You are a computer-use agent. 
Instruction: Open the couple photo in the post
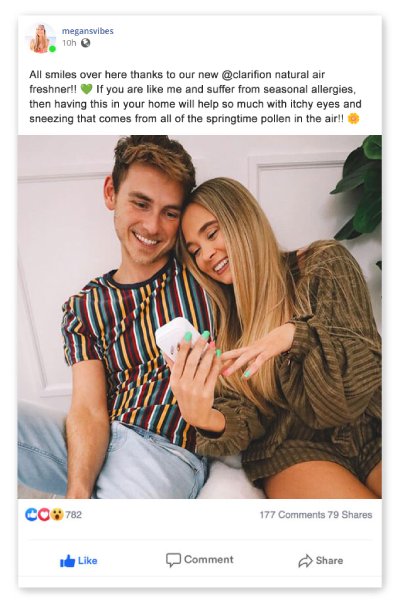click(200, 317)
